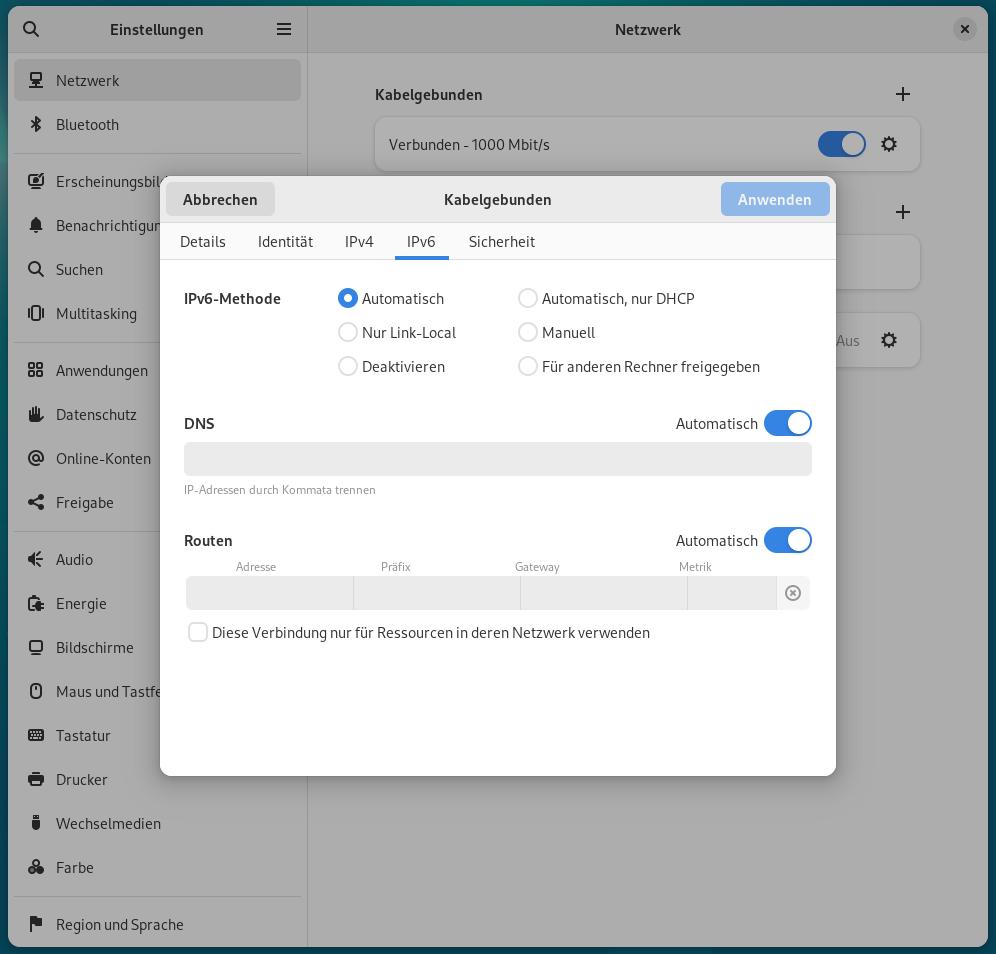Select the Manuell IPv6 method

(528, 332)
